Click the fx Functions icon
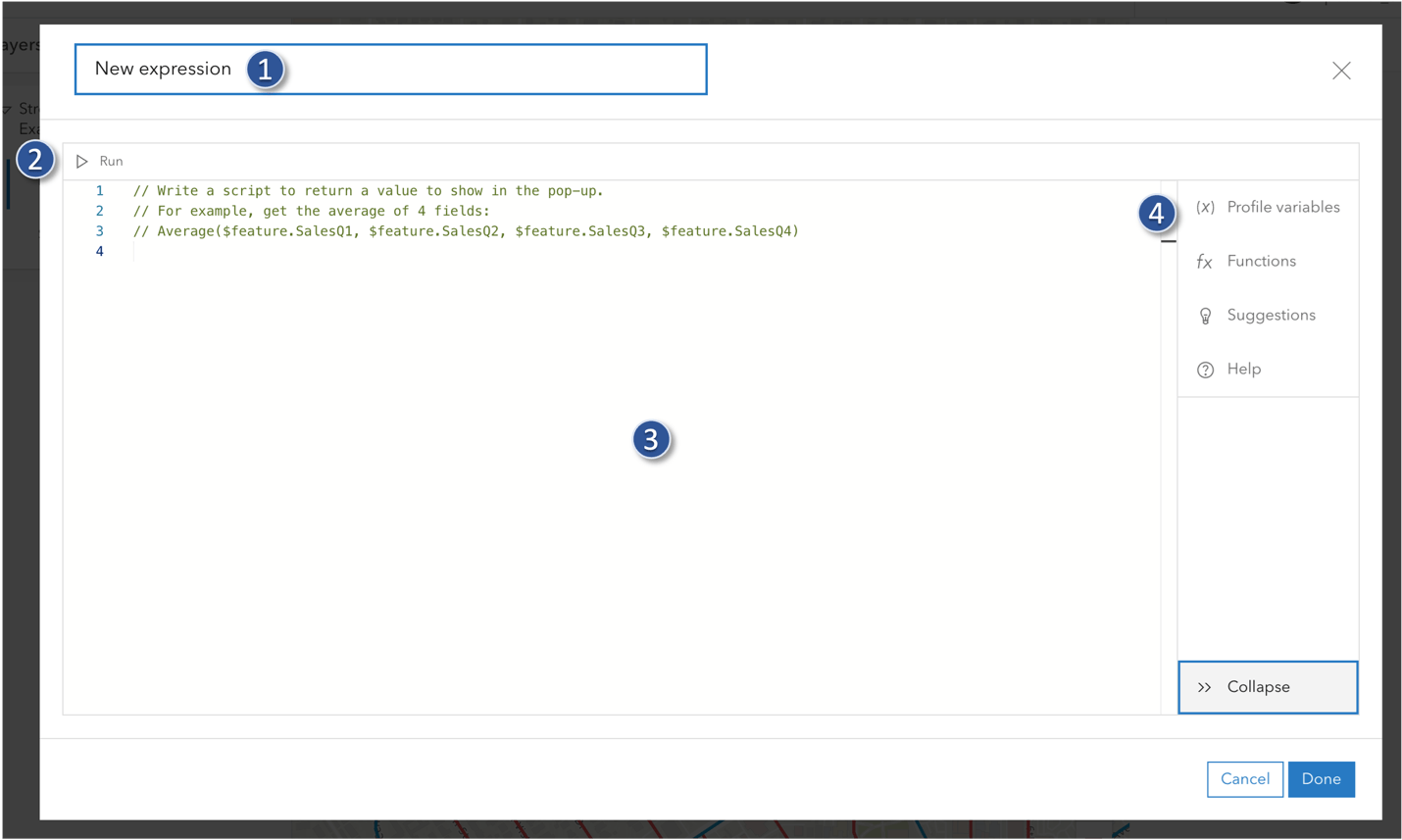Viewport: 1402px width, 840px height. 1205,261
